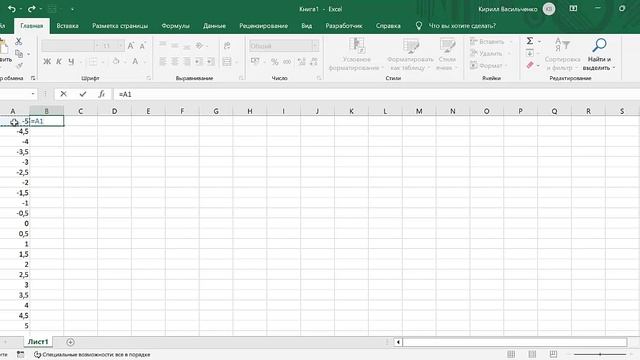Switch to Page Break Preview in the status bar
This screenshot has height=360, width=640.
point(553,354)
